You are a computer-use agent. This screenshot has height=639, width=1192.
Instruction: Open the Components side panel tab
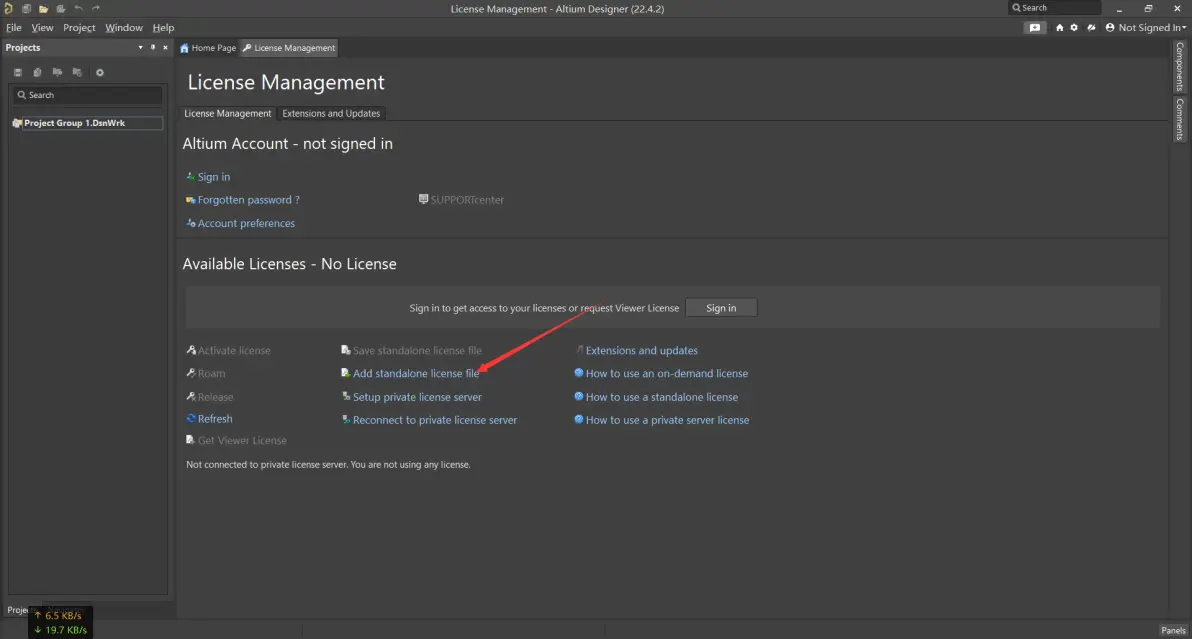coord(1179,66)
